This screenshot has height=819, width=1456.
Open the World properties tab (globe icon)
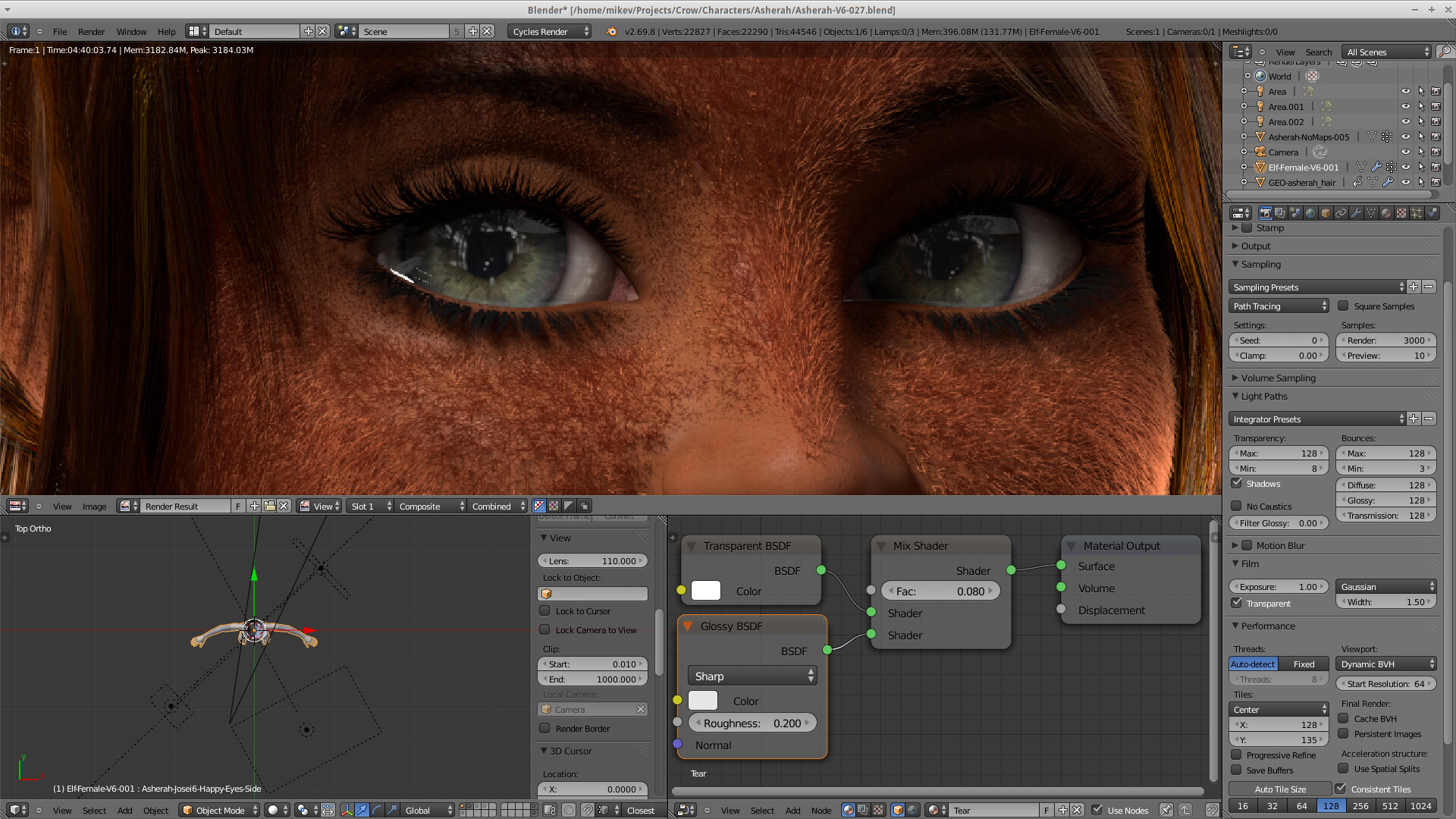pos(1310,213)
